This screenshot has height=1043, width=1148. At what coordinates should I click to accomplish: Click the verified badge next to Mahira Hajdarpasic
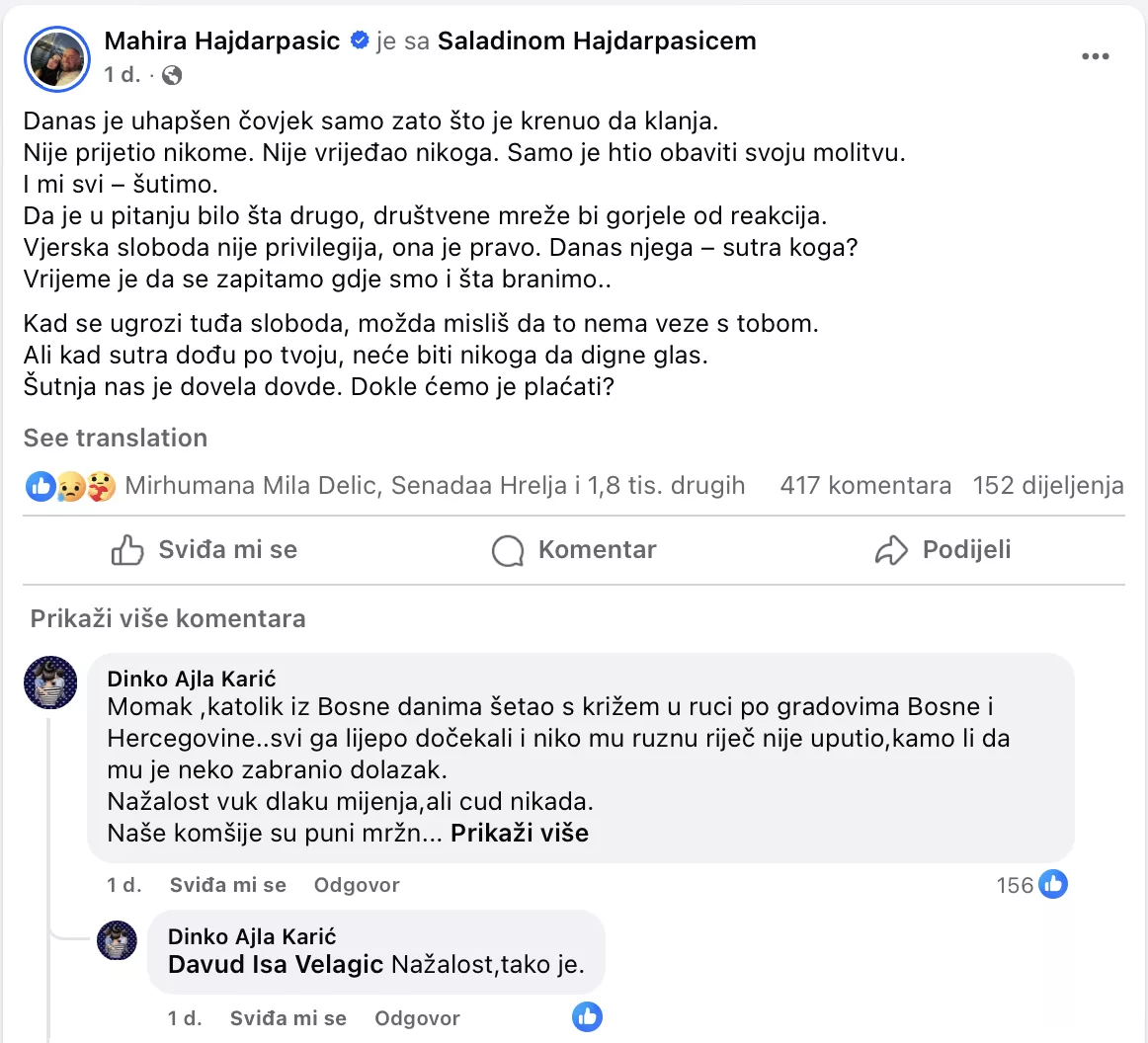(x=360, y=41)
